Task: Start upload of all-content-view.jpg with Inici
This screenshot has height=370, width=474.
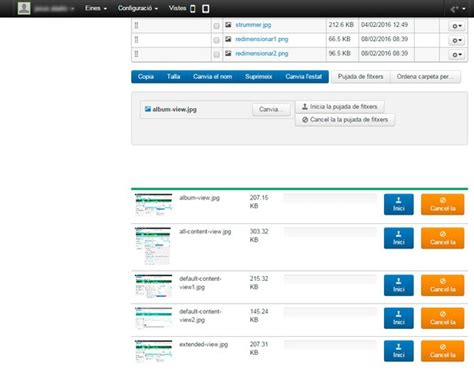Action: (399, 238)
